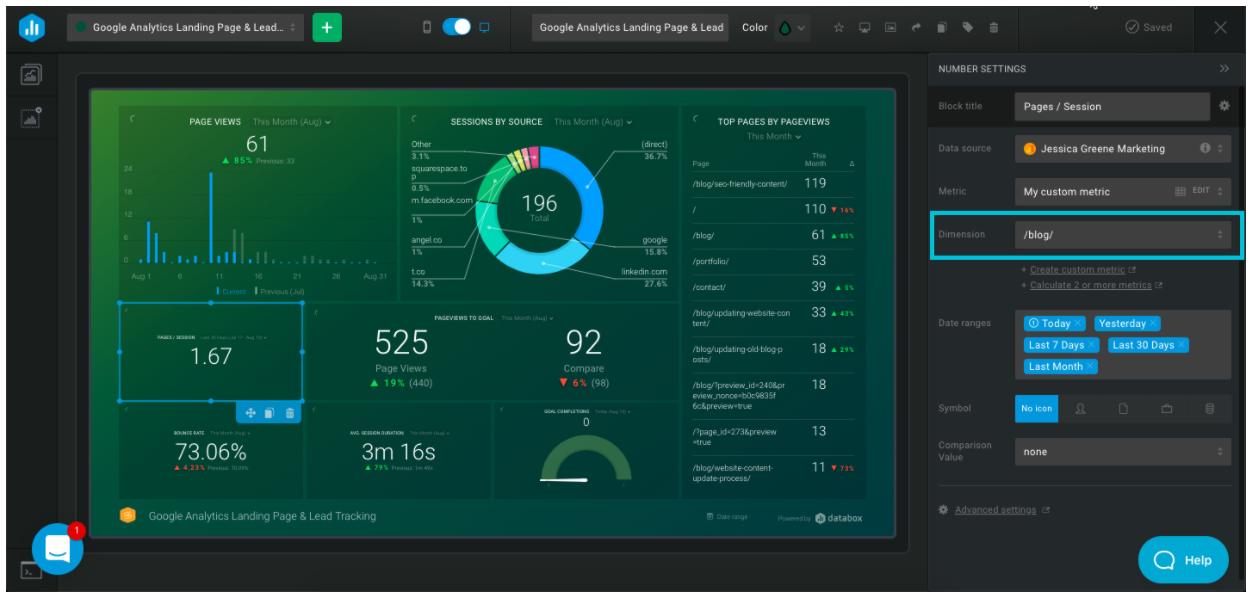The width and height of the screenshot is (1252, 598).
Task: Open the Dimension dropdown showing /blog/
Action: point(1122,235)
